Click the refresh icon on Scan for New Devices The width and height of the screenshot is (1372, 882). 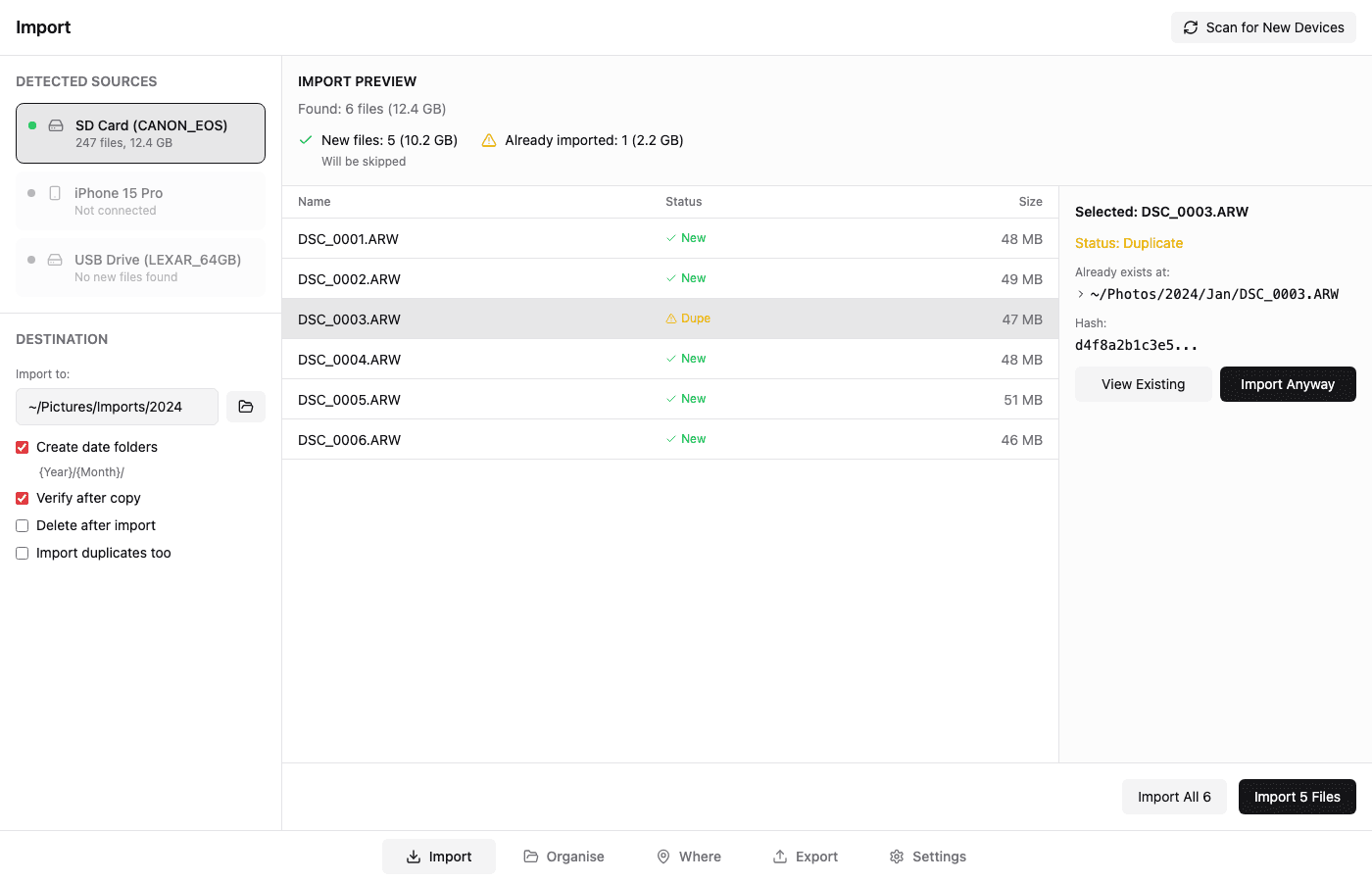(x=1191, y=27)
